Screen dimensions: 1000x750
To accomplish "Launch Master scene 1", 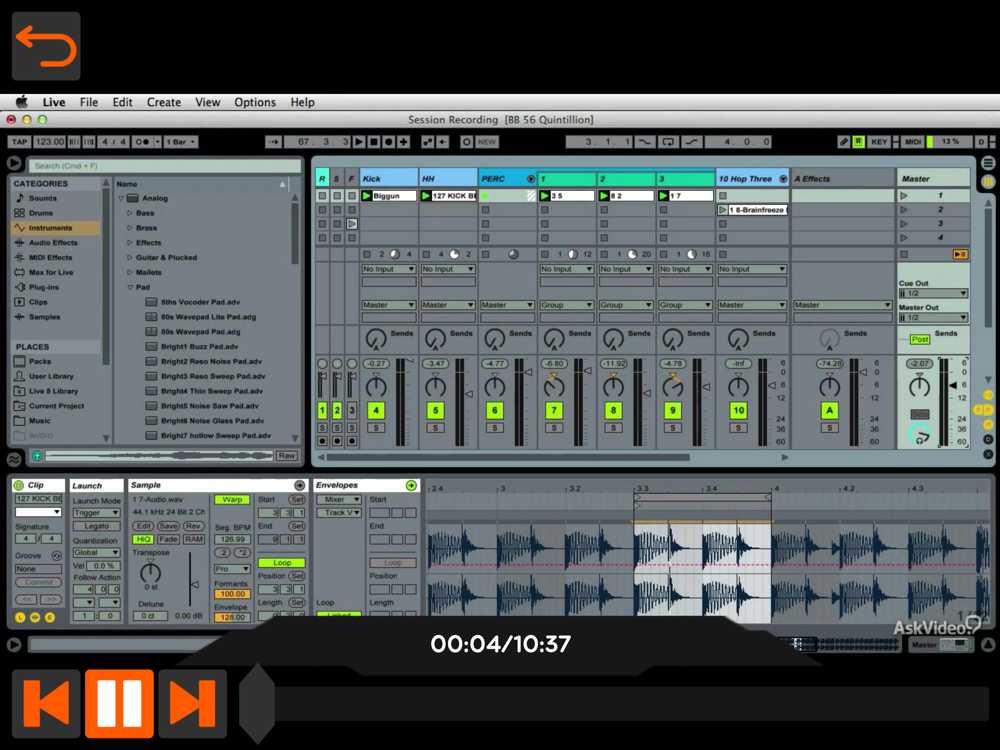I will coord(904,196).
